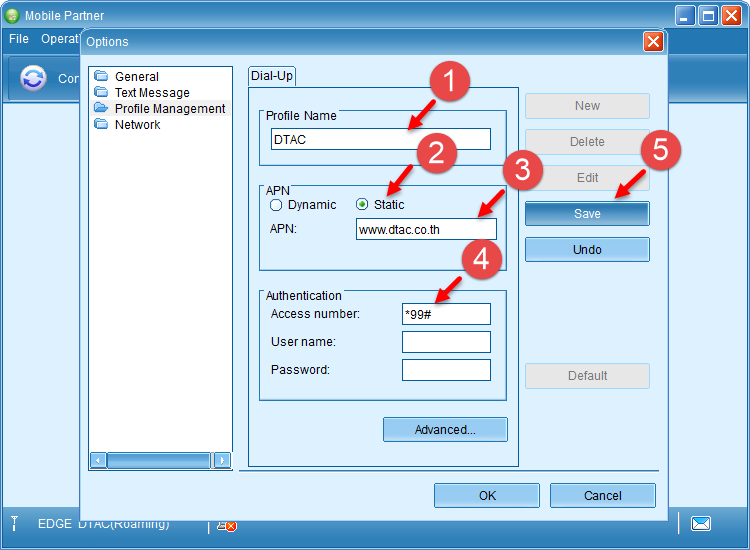
Task: Click the General folder icon
Action: pos(101,76)
